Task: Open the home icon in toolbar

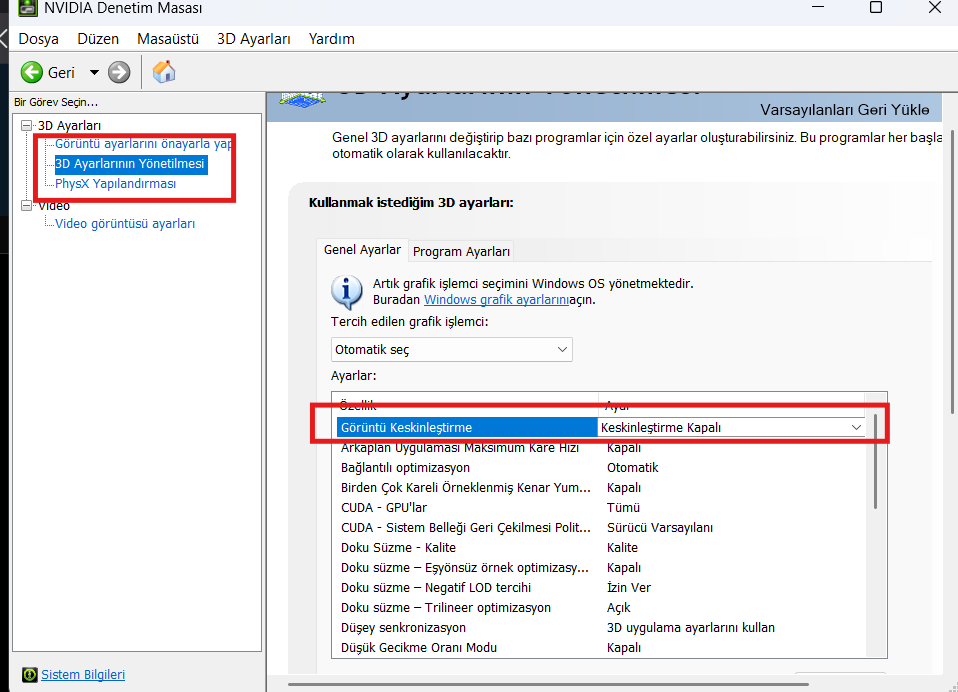Action: point(164,72)
